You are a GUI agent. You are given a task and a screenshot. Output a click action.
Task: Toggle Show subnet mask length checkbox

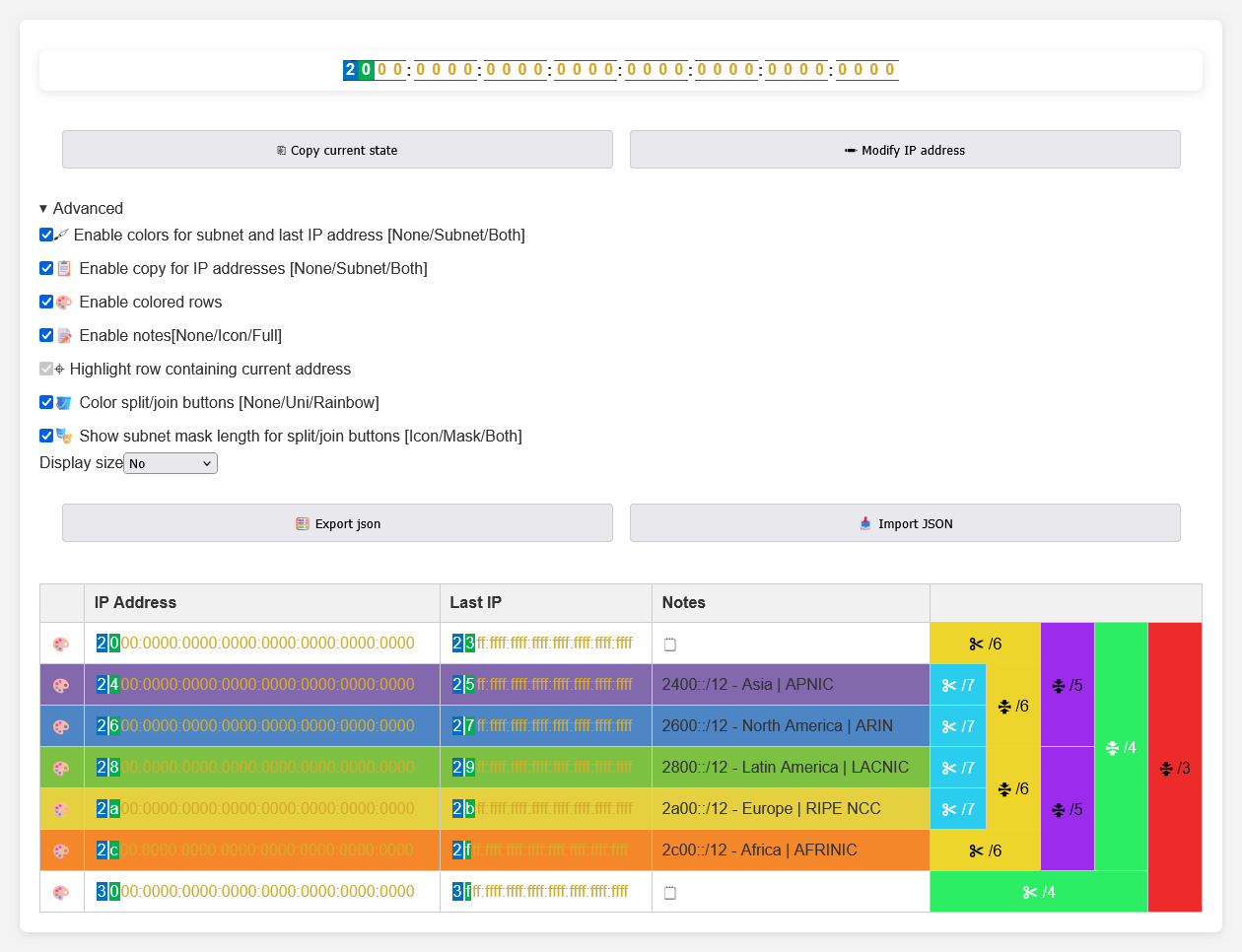(x=46, y=436)
